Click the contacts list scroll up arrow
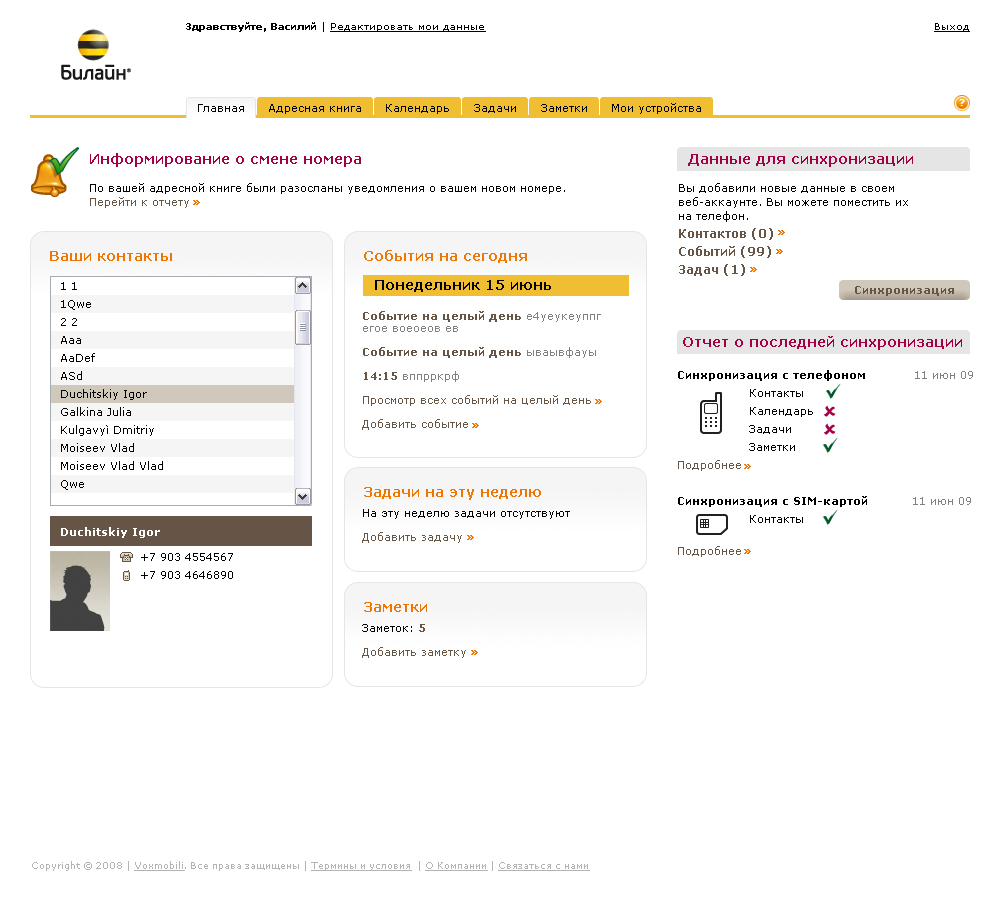Image resolution: width=1000 pixels, height=900 pixels. click(303, 286)
